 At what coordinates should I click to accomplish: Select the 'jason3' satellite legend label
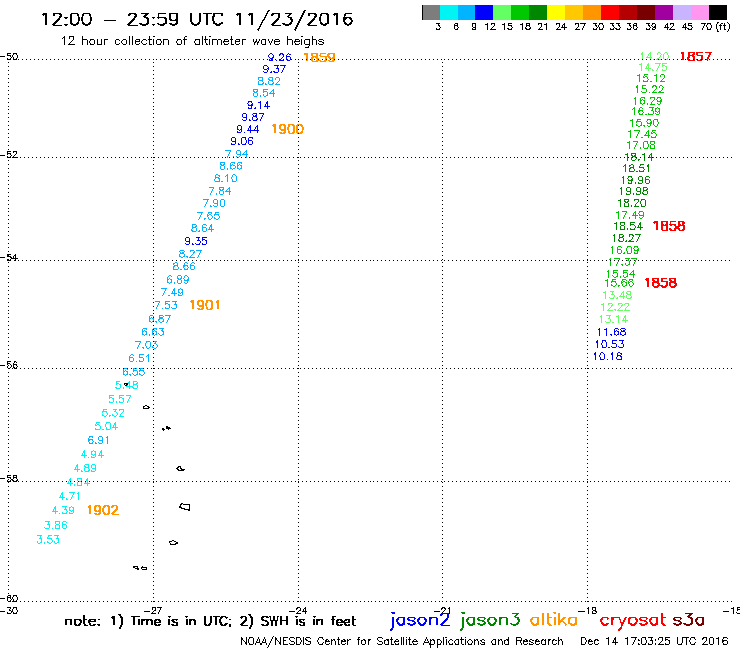(x=490, y=620)
